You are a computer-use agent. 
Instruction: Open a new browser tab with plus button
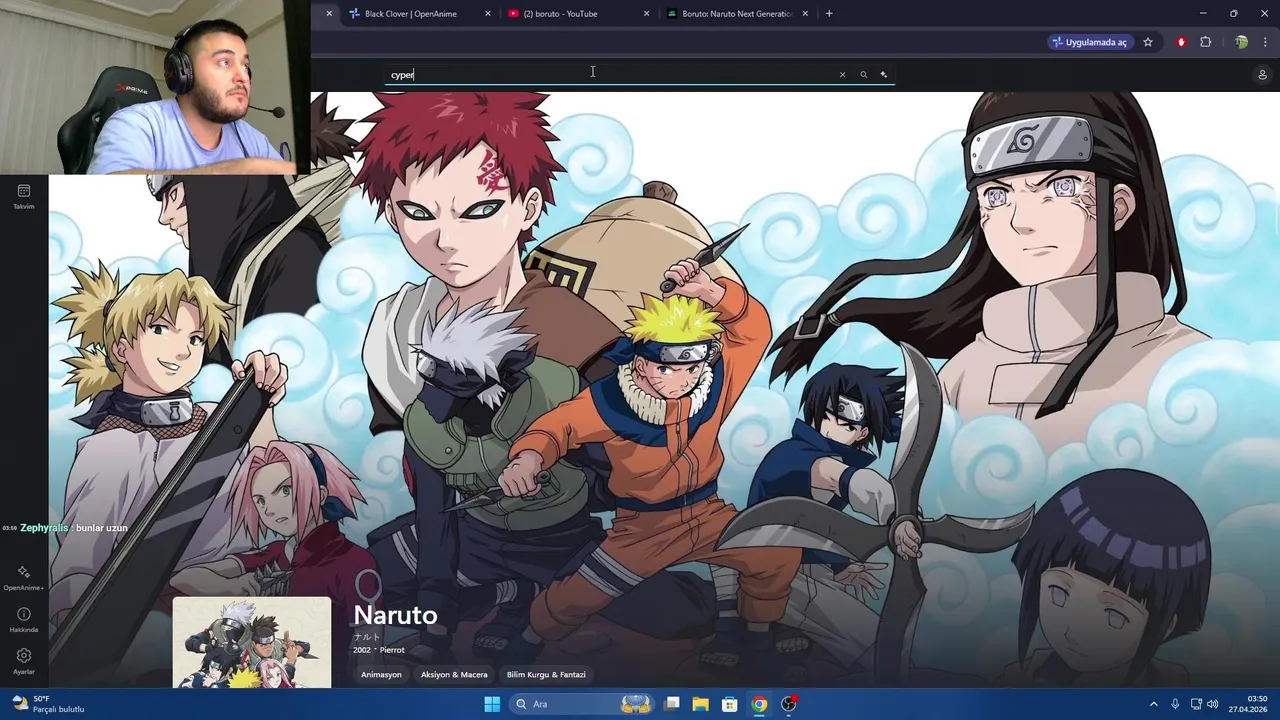(x=829, y=14)
